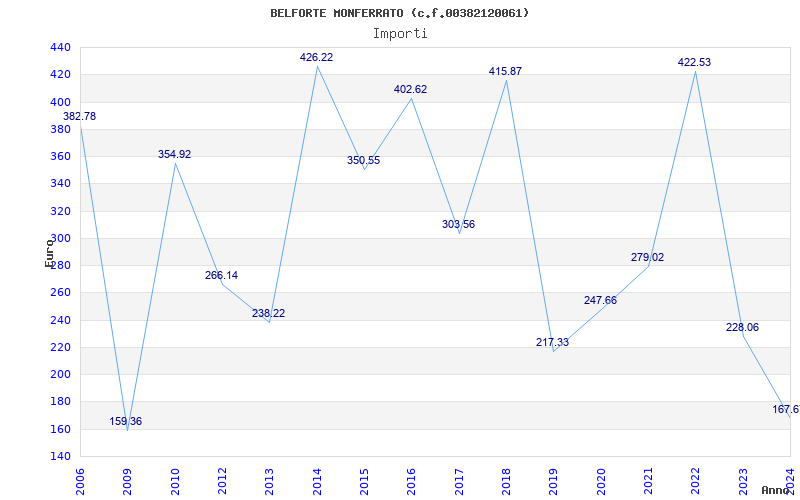Click the Importi subtitle
Screen dimensions: 800x500
click(400, 34)
